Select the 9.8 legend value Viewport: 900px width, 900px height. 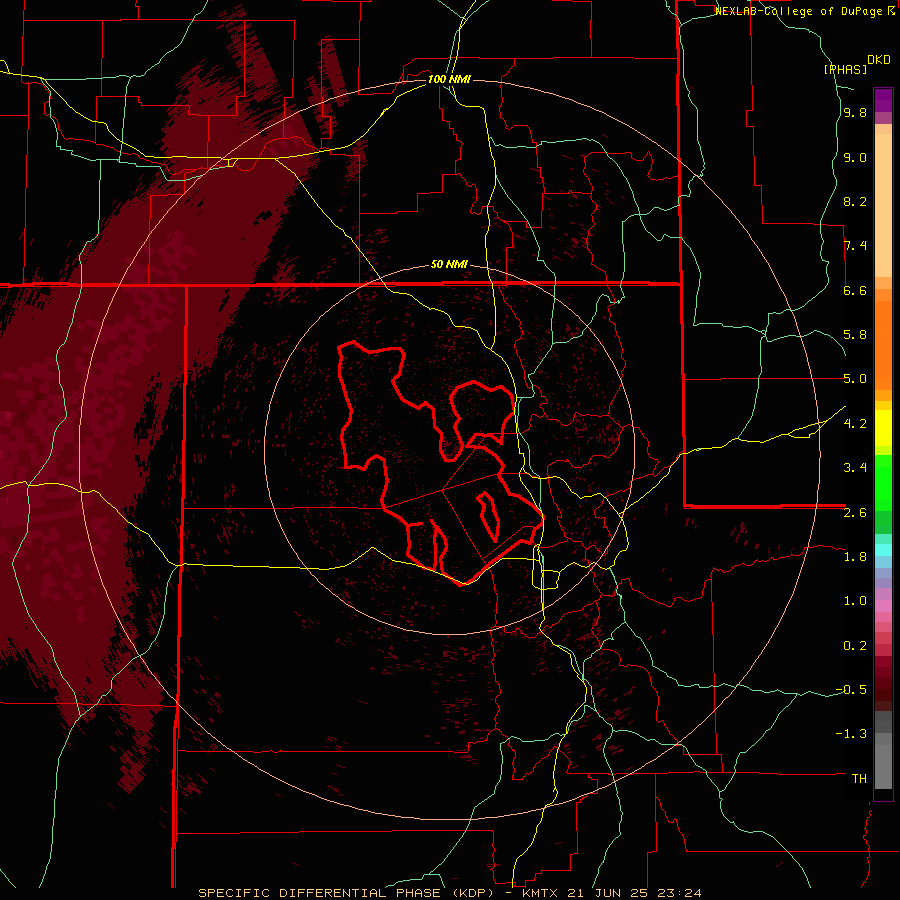[855, 113]
